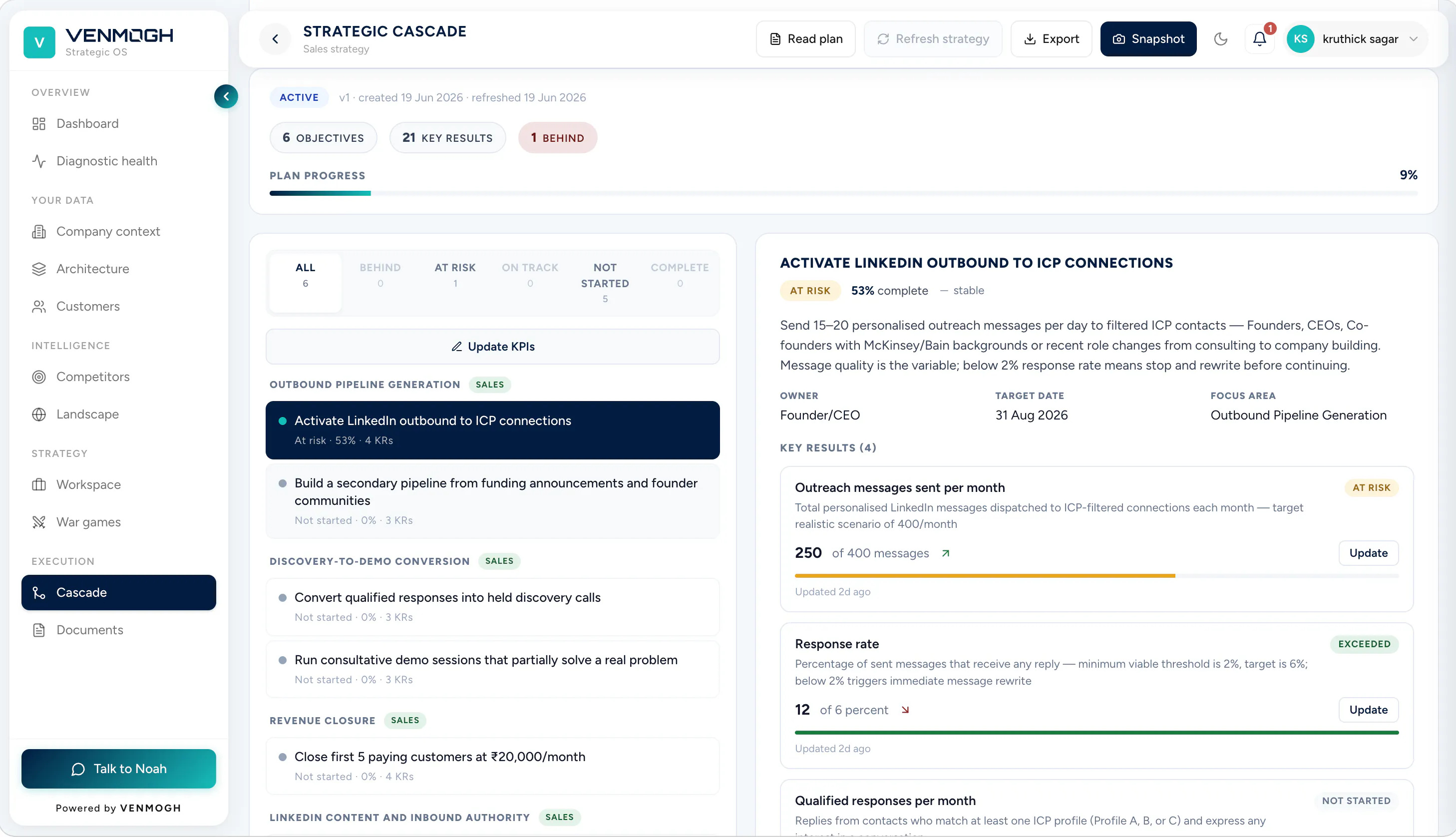Open the Workspace page

coord(118,484)
